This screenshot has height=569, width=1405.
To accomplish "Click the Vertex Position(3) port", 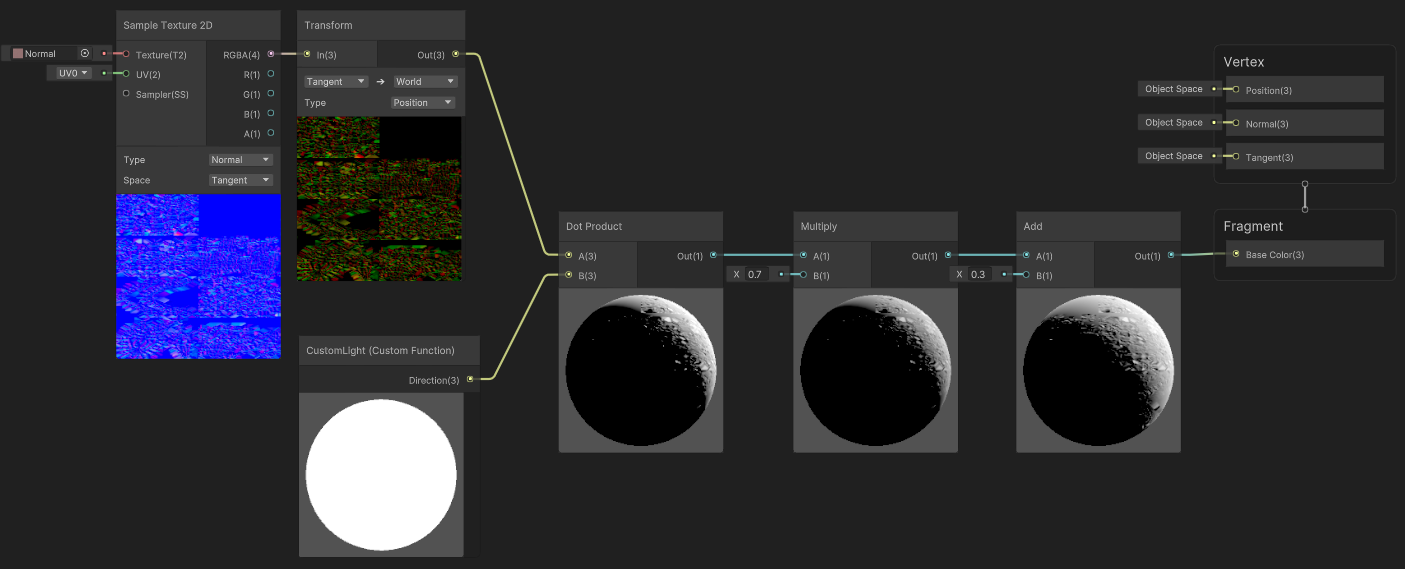I will 1236,89.
